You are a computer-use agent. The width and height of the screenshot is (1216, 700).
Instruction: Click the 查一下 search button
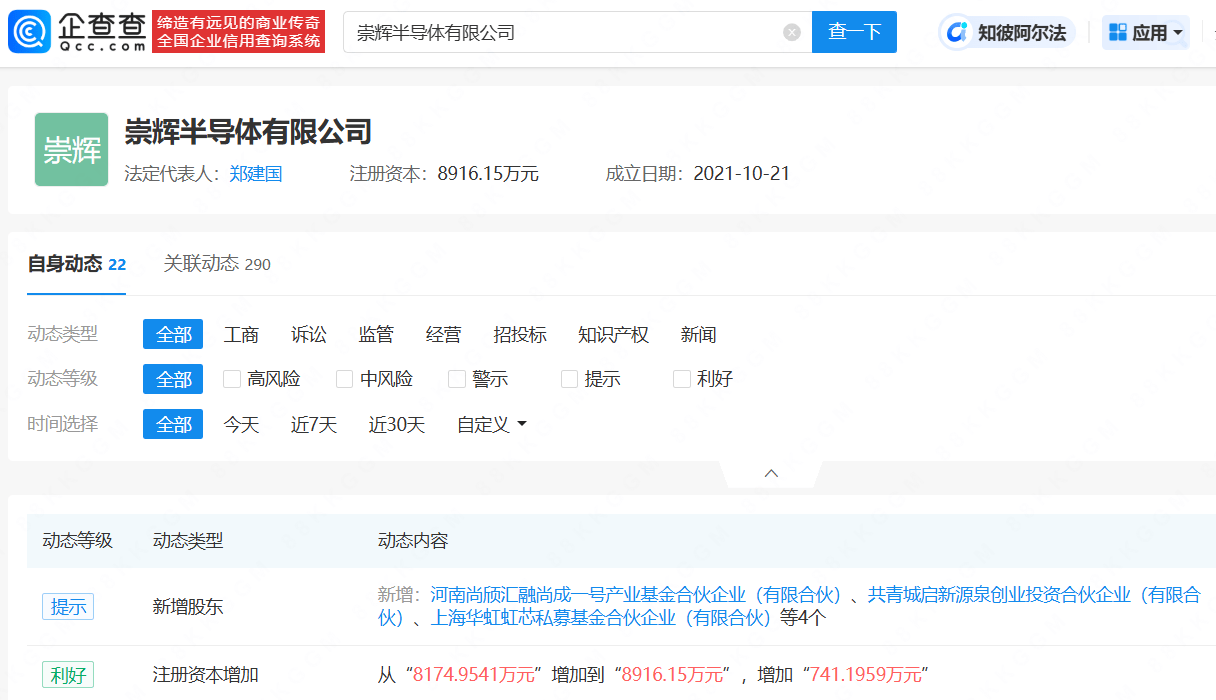click(854, 32)
